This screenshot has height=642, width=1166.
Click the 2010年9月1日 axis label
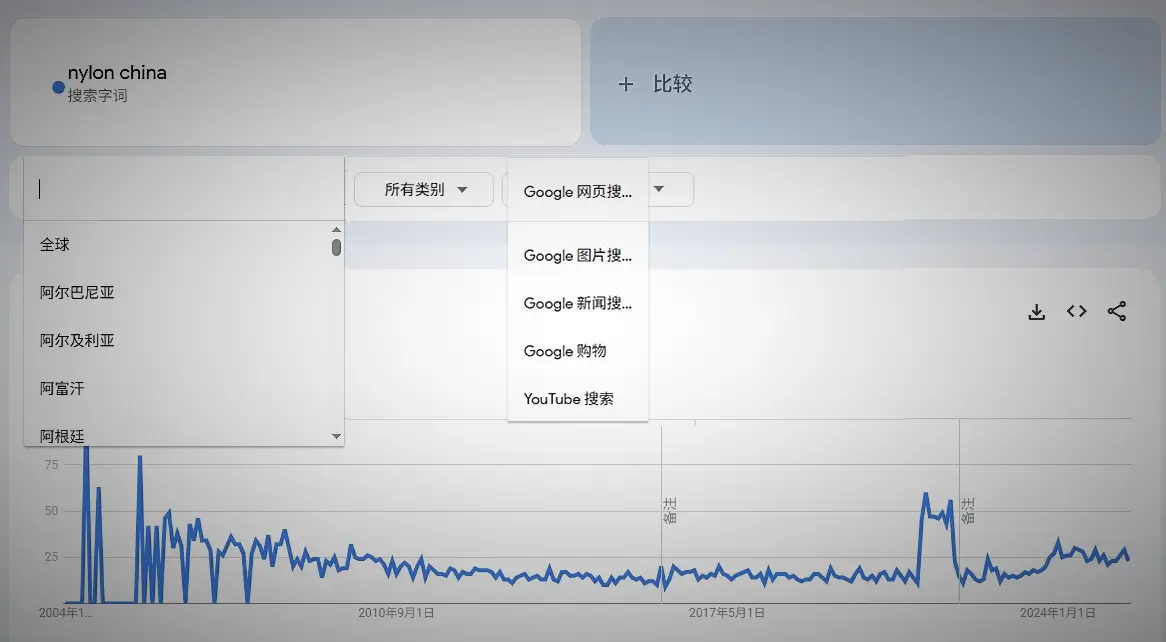coord(396,612)
